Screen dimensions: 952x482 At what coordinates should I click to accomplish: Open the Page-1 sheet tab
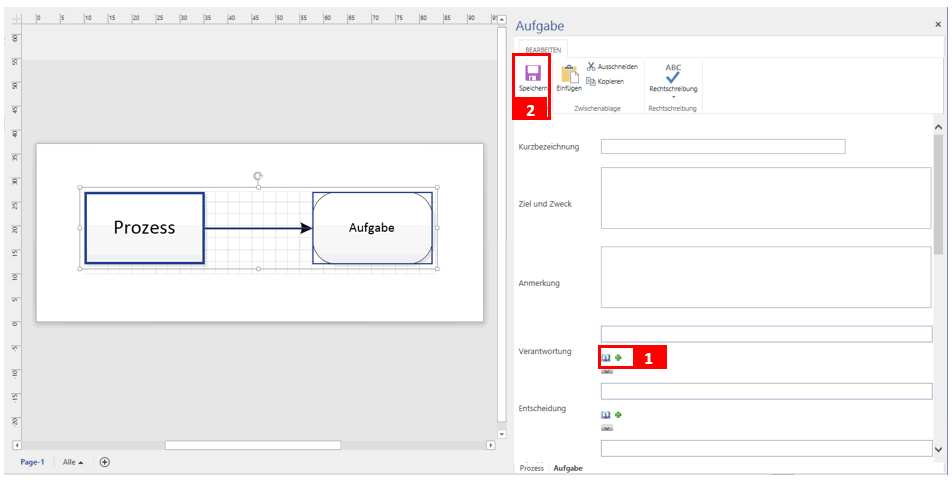pos(33,462)
